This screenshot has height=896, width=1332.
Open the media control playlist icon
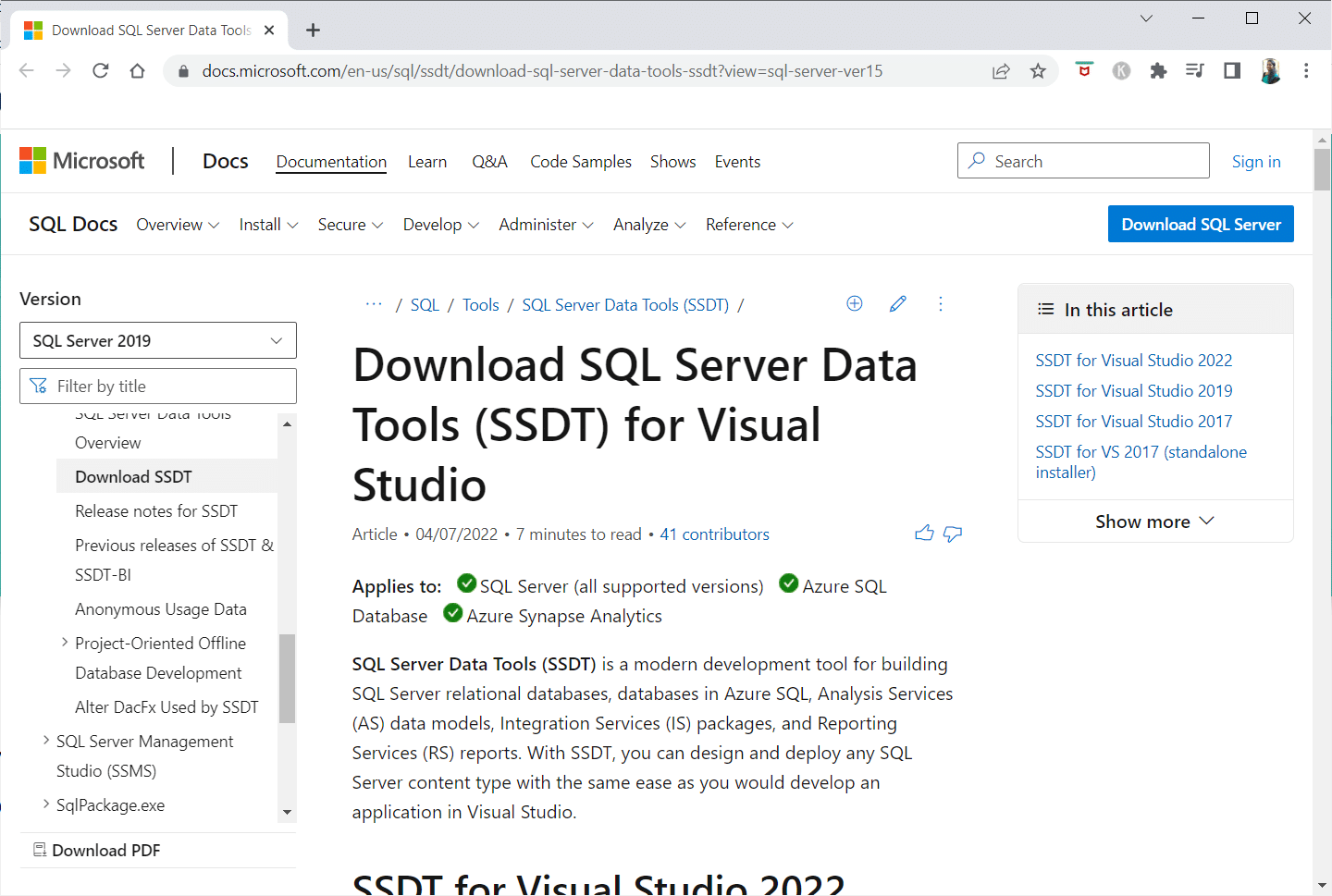coord(1195,70)
